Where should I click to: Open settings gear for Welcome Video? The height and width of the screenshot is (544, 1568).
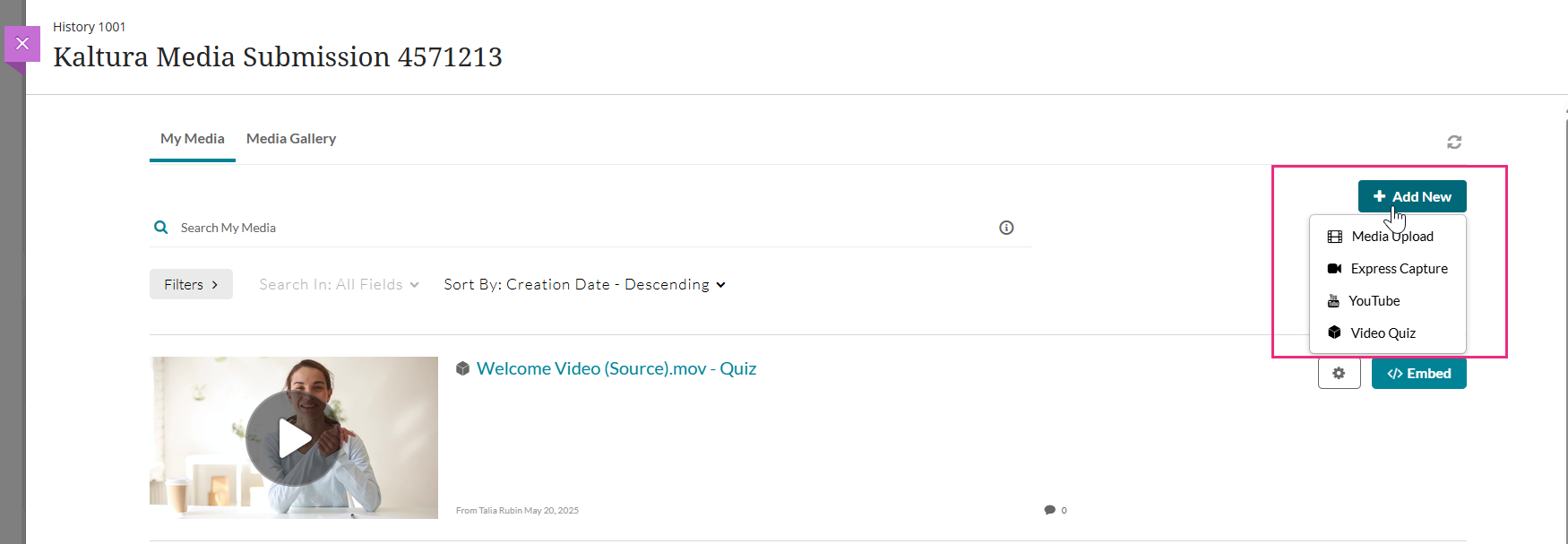click(x=1339, y=373)
